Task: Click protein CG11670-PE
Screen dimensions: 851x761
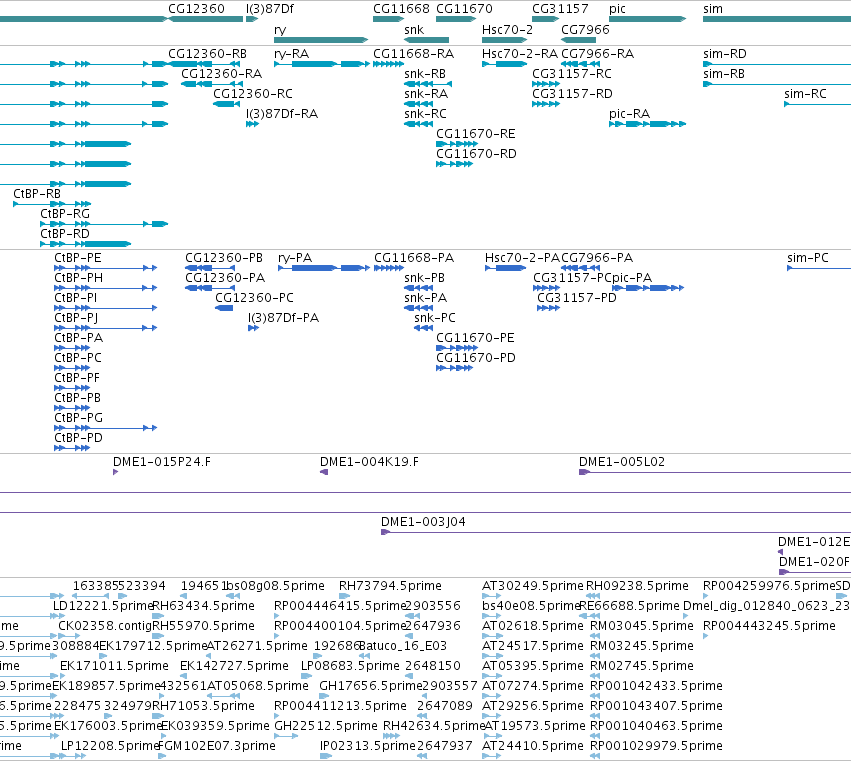Action: (x=475, y=338)
